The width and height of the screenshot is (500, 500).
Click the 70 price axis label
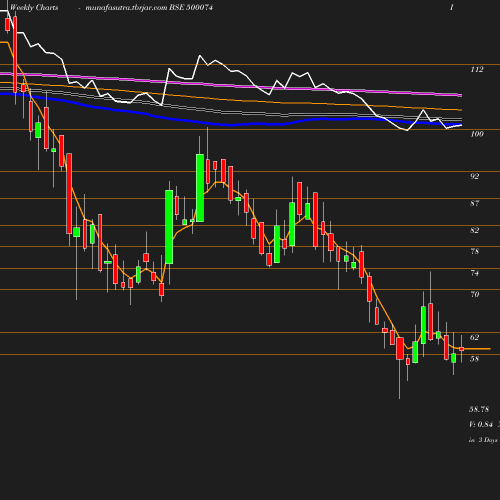(x=475, y=294)
